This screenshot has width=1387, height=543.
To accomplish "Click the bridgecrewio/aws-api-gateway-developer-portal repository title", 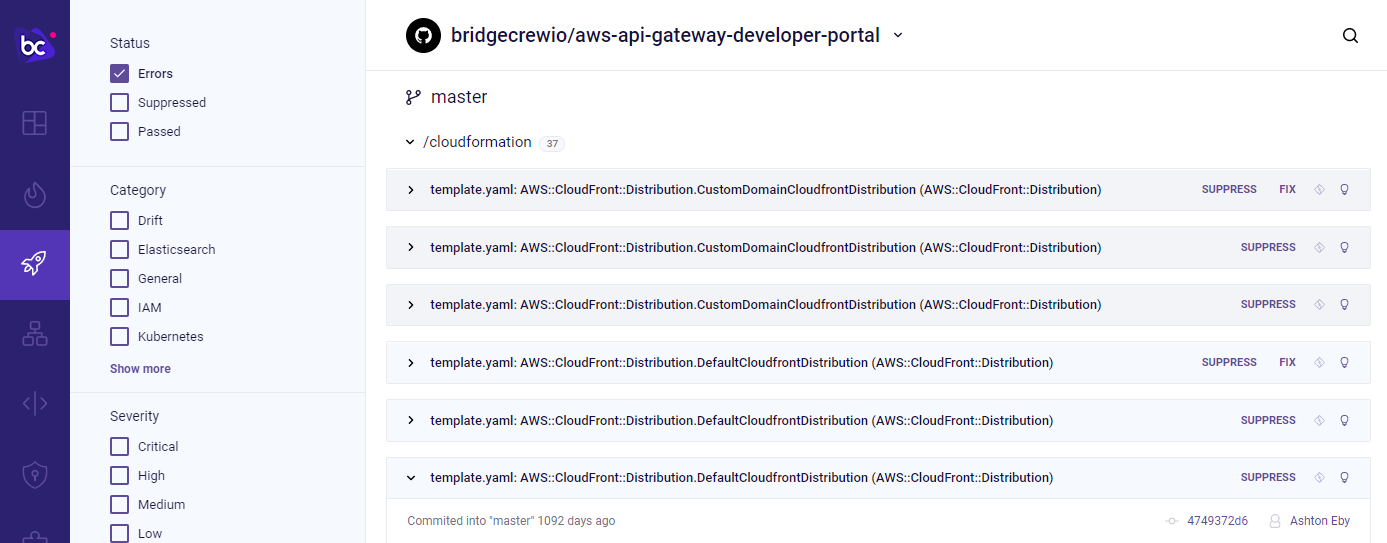I will (665, 36).
